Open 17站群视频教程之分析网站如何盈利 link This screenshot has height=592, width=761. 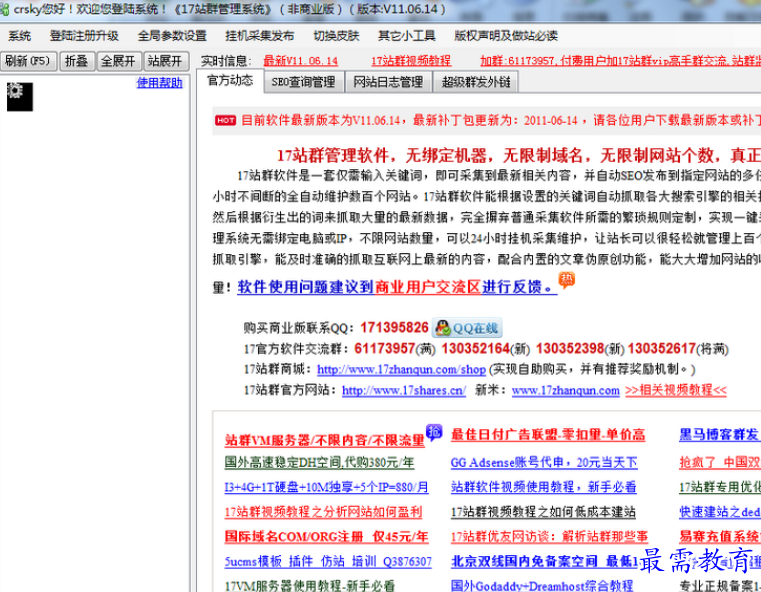pos(323,512)
